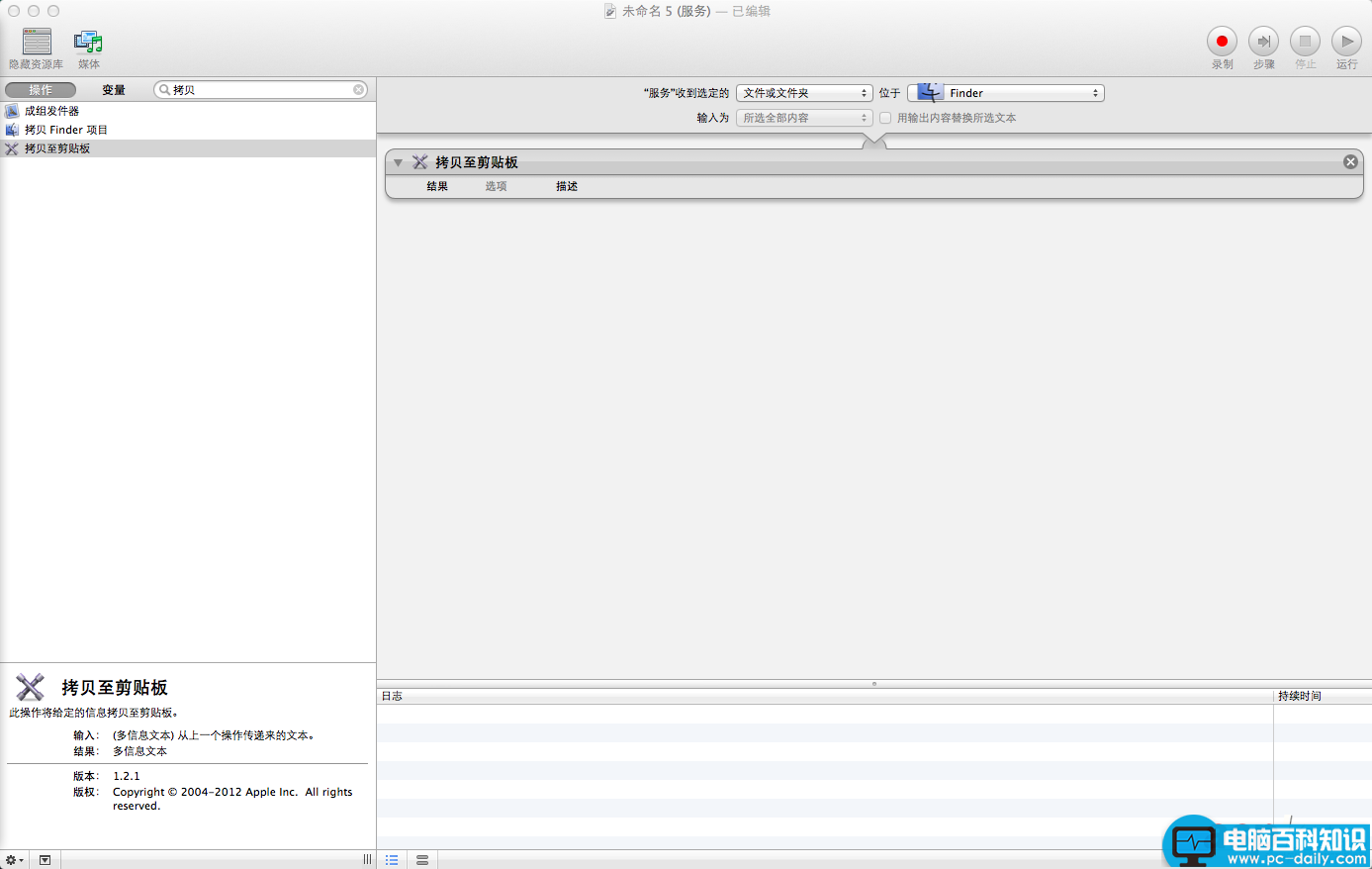Run the workflow with 运行 button
The width and height of the screenshot is (1372, 869).
[1346, 42]
